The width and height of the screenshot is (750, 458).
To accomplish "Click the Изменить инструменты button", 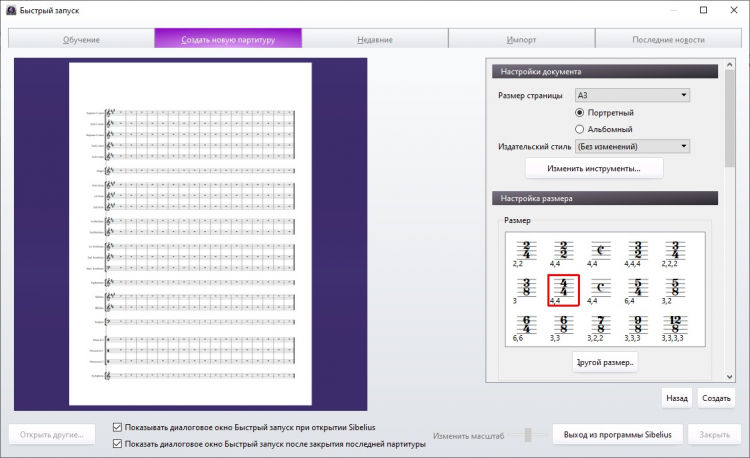I will (x=594, y=168).
